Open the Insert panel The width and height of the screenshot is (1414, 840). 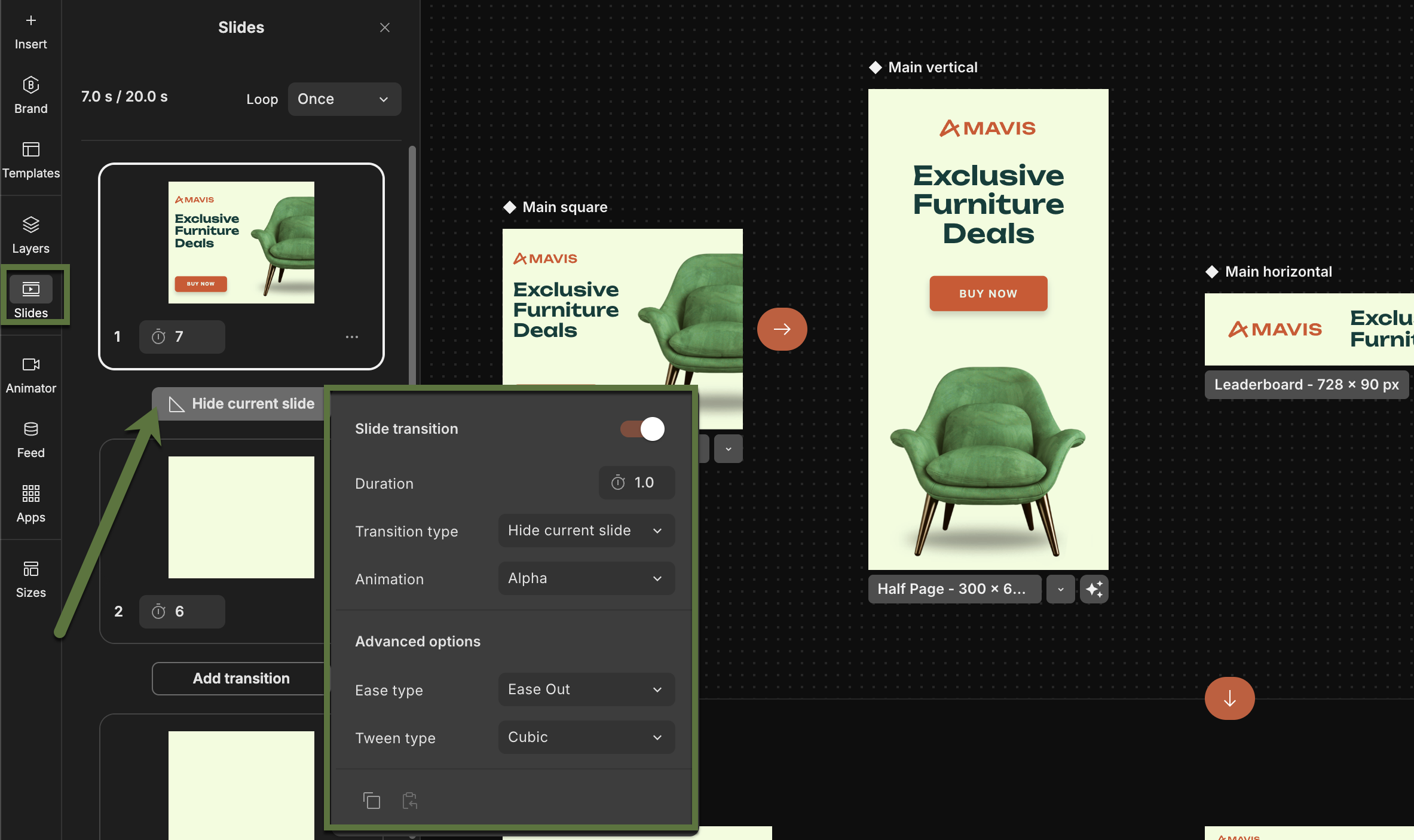[30, 31]
